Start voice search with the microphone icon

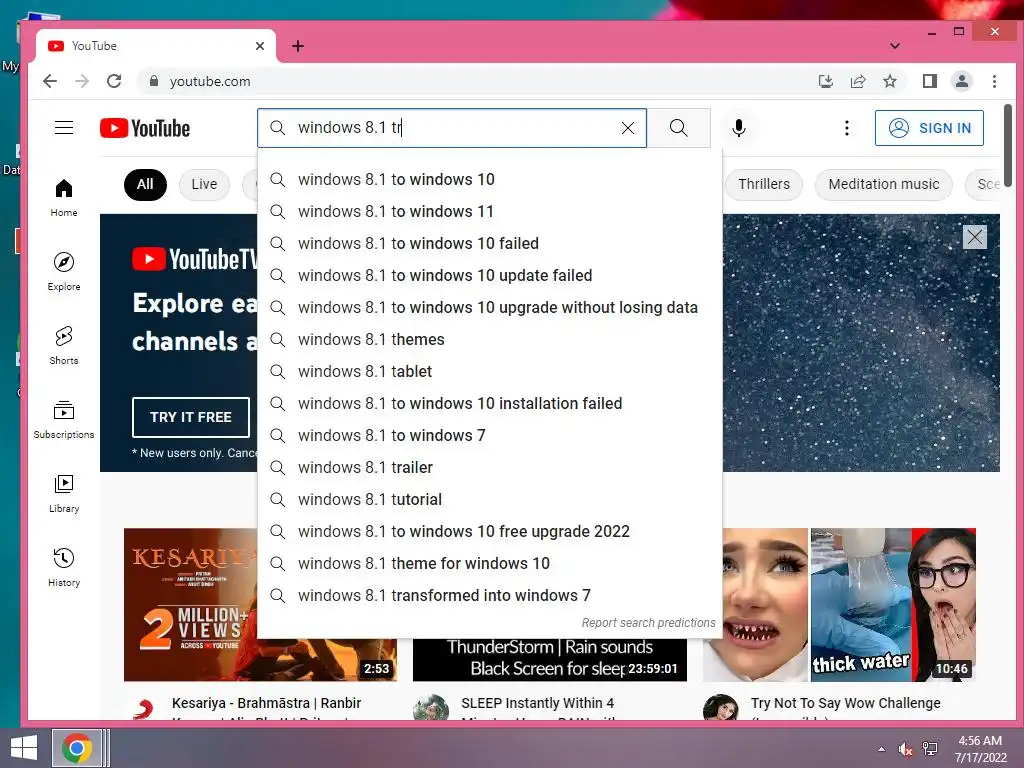coord(739,128)
